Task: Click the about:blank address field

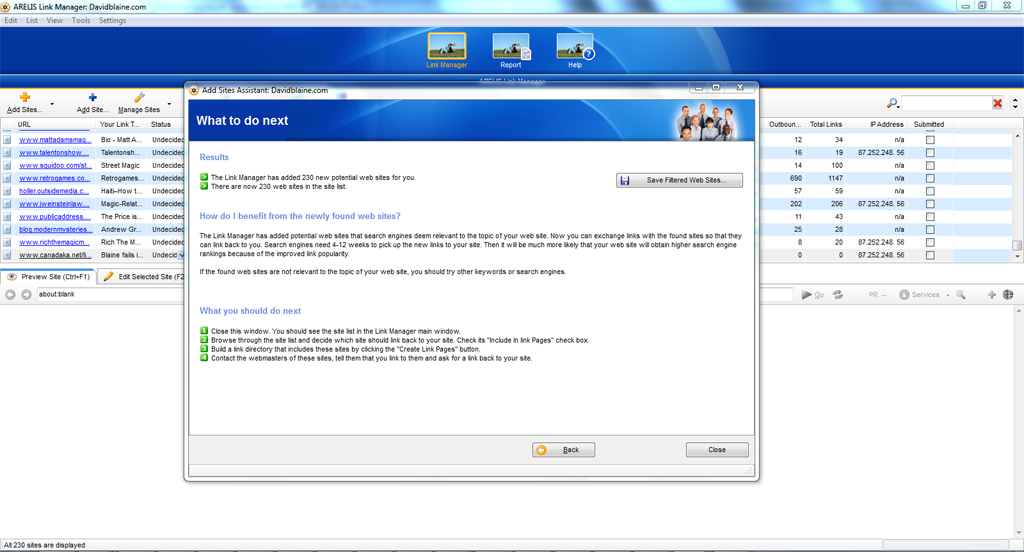Action: 110,295
